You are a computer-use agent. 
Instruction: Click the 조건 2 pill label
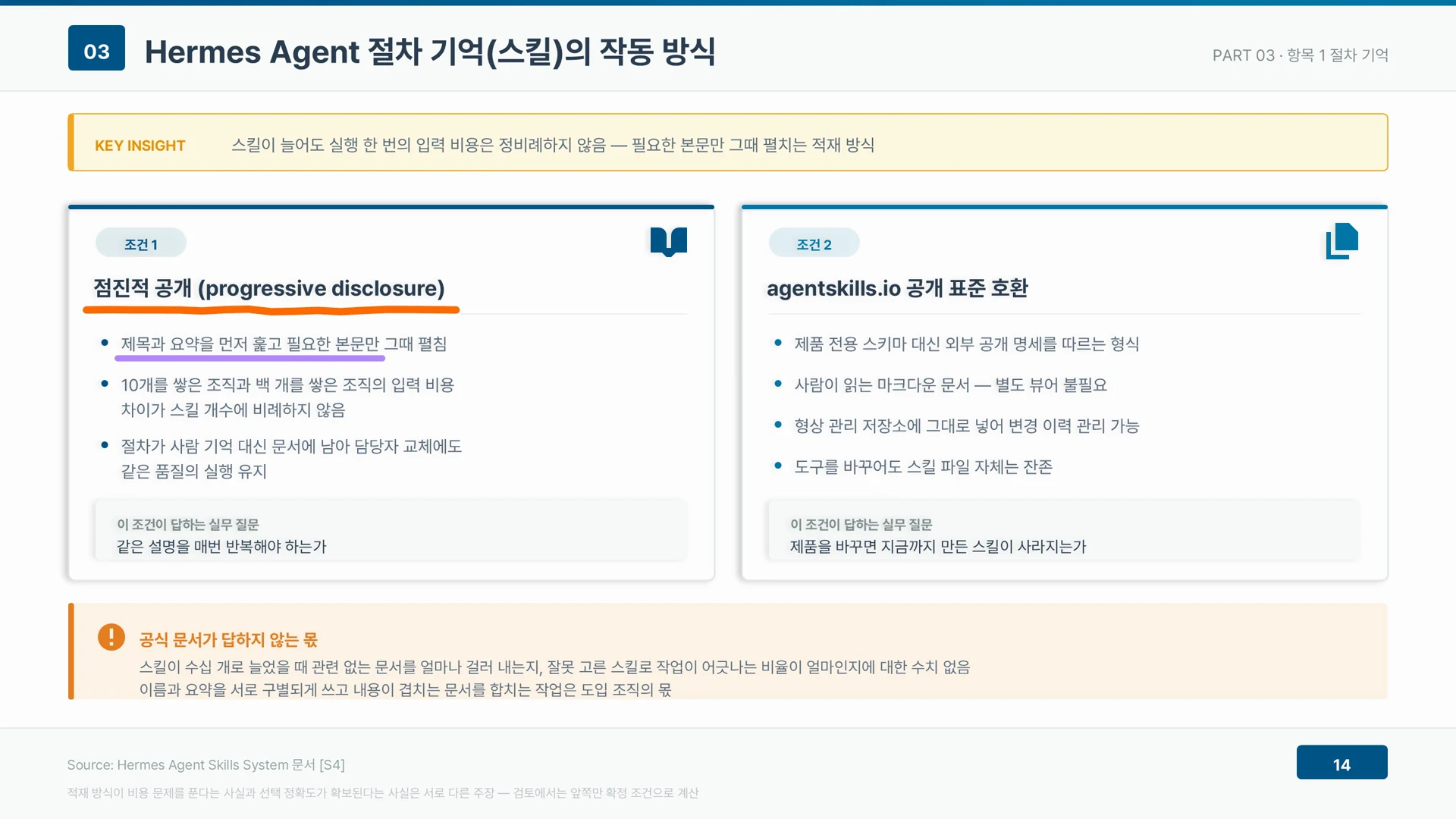(x=814, y=244)
